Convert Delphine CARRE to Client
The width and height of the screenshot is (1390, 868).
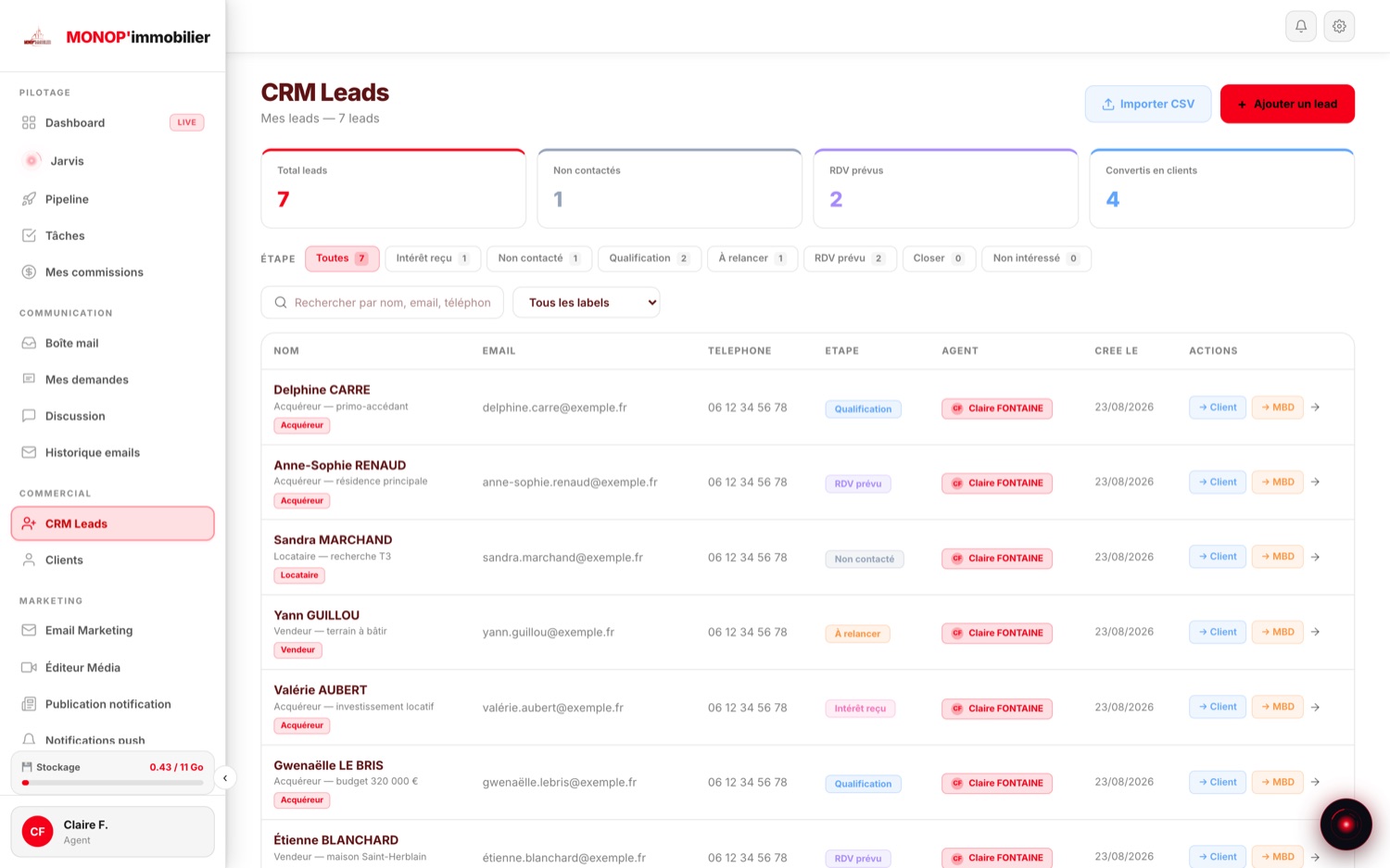point(1218,407)
